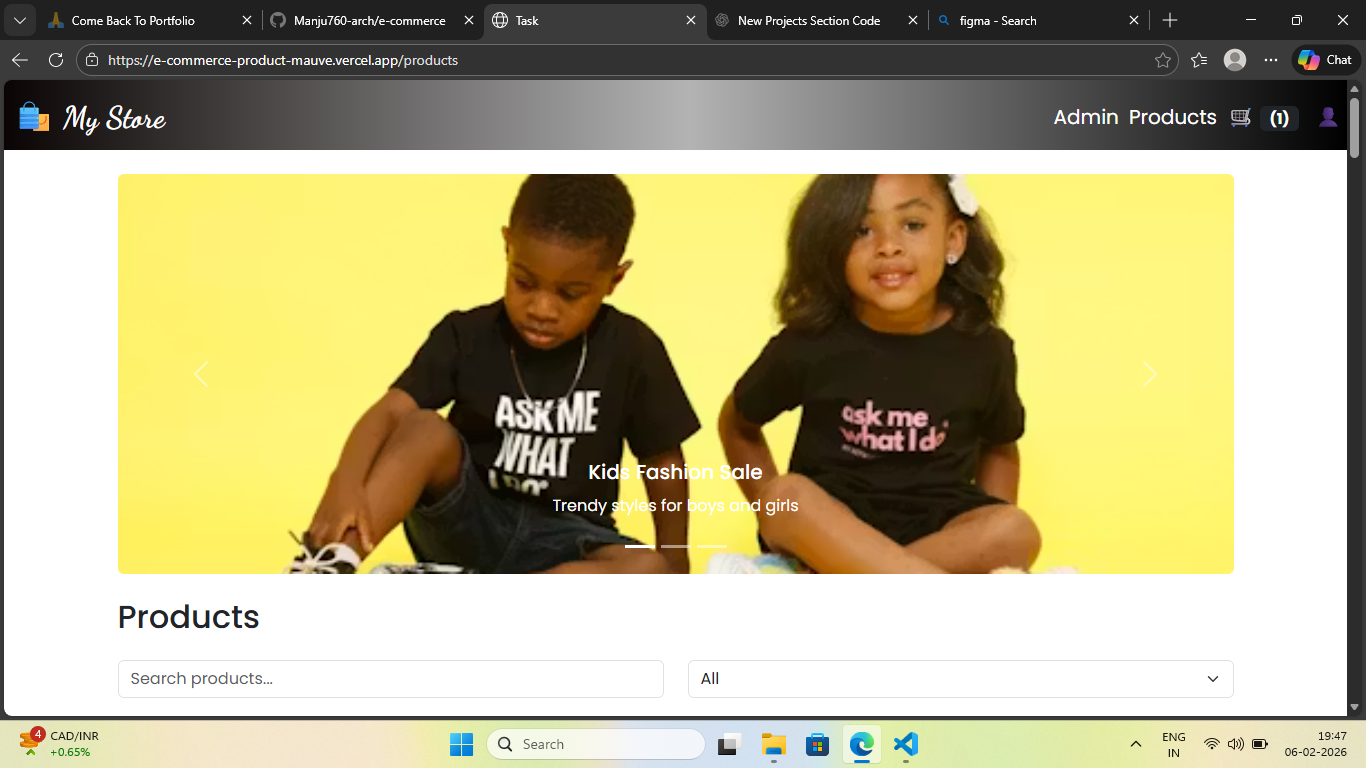Viewport: 1366px width, 768px height.
Task: Select the second carousel indicator bar
Action: (x=675, y=547)
